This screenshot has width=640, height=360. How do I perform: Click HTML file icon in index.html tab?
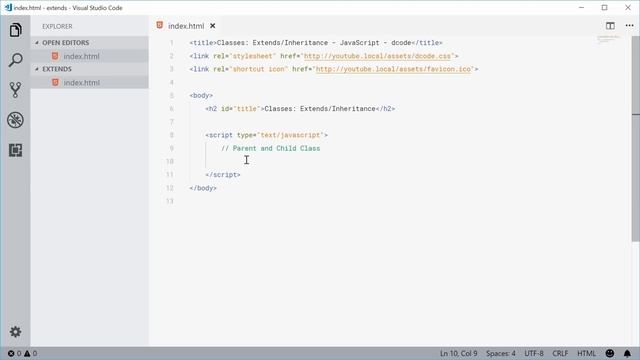click(x=160, y=25)
